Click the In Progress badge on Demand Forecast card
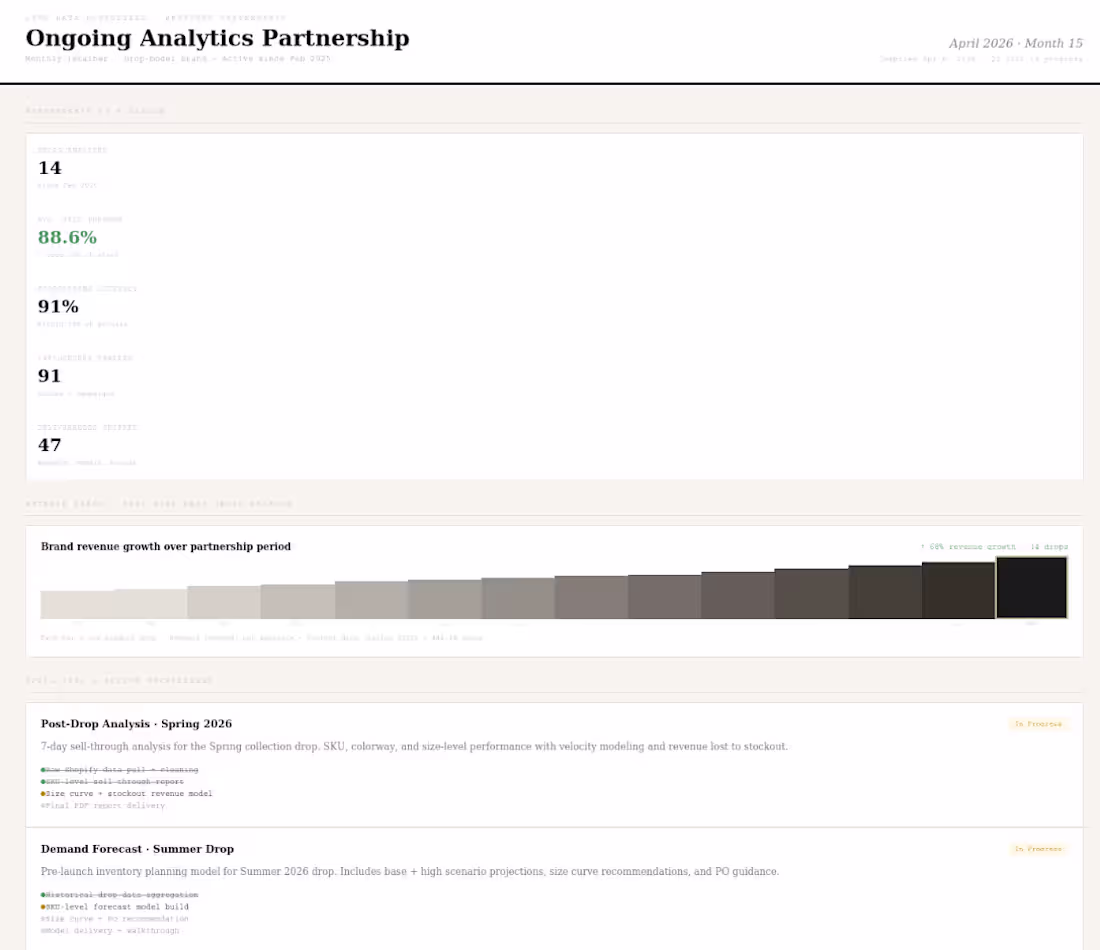This screenshot has height=950, width=1100. [x=1038, y=848]
